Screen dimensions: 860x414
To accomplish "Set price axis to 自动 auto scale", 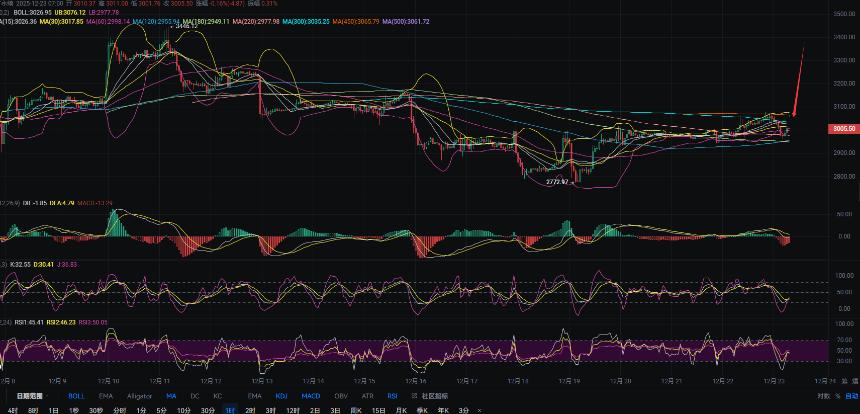I will point(852,396).
